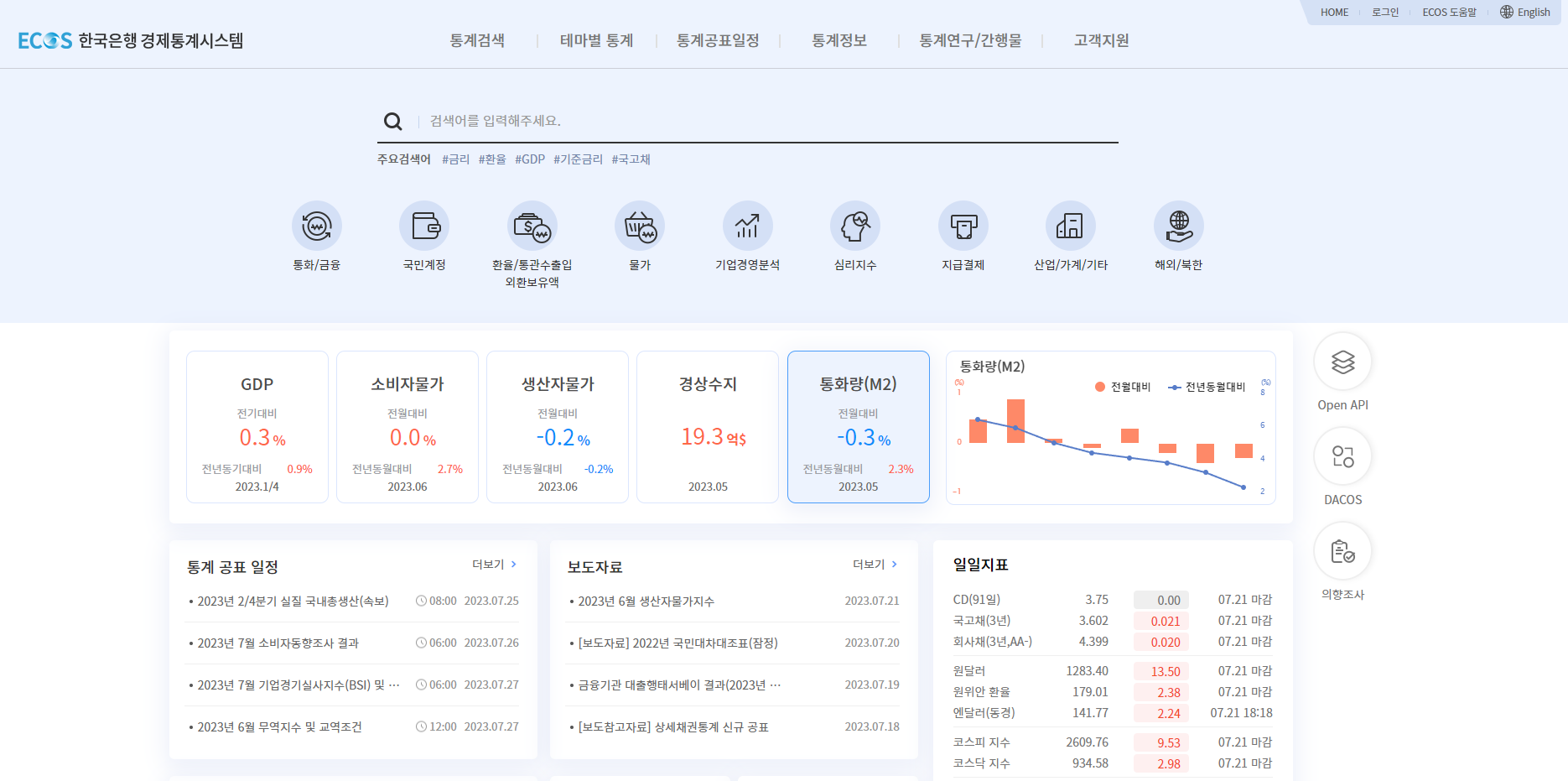
Task: Click the 로그인 link
Action: point(1384,12)
